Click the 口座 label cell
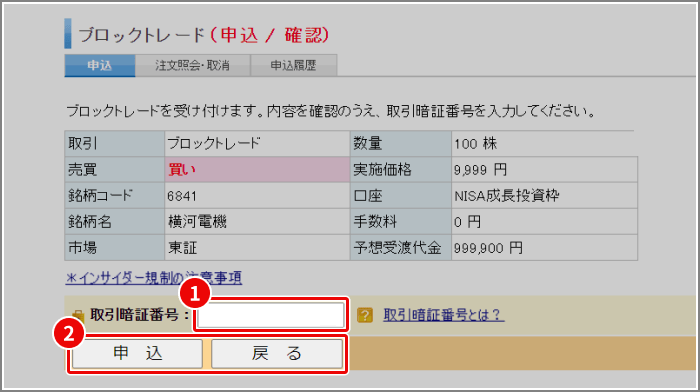 401,196
